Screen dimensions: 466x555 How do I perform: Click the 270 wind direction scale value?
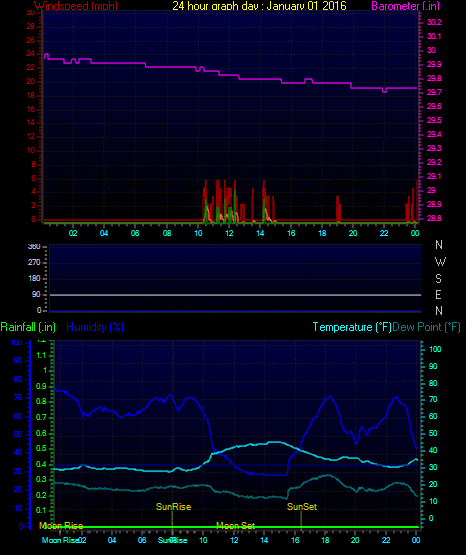34,262
